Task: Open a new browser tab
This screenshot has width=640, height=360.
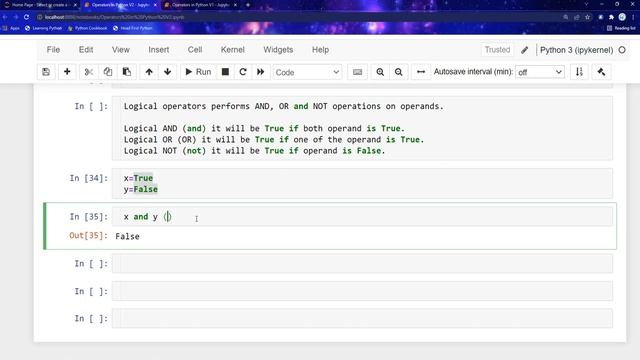Action: pyautogui.click(x=248, y=5)
